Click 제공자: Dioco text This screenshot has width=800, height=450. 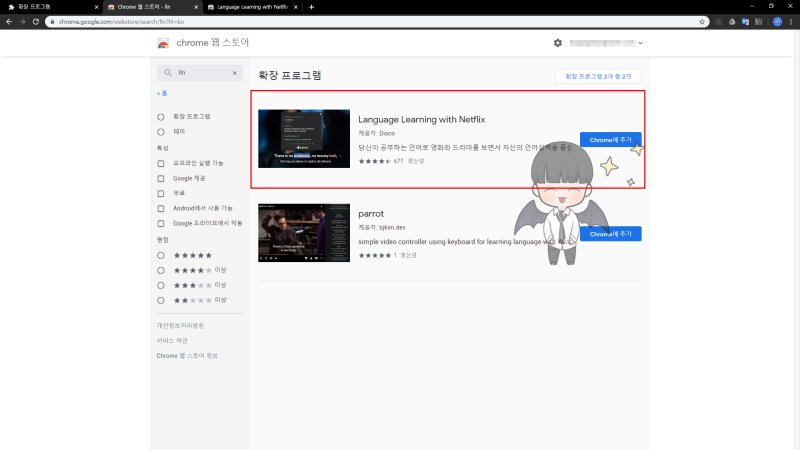[377, 133]
